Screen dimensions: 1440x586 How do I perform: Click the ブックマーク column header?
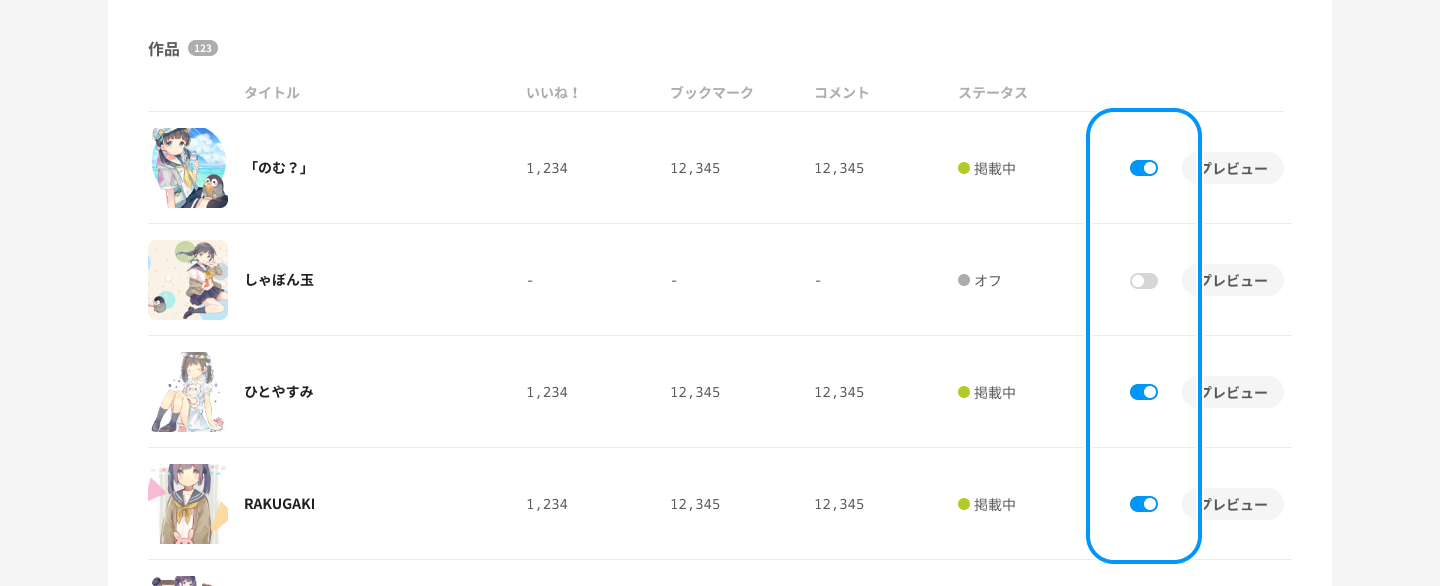click(711, 93)
